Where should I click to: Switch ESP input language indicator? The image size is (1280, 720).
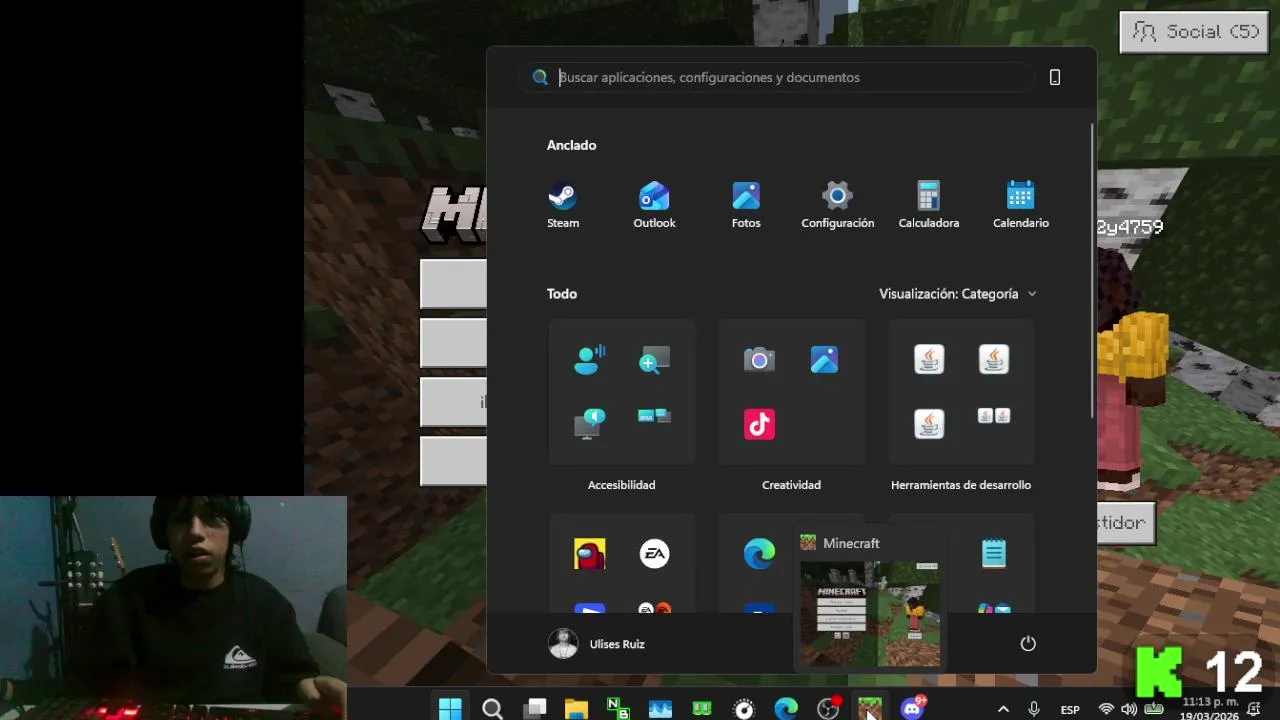tap(1070, 709)
